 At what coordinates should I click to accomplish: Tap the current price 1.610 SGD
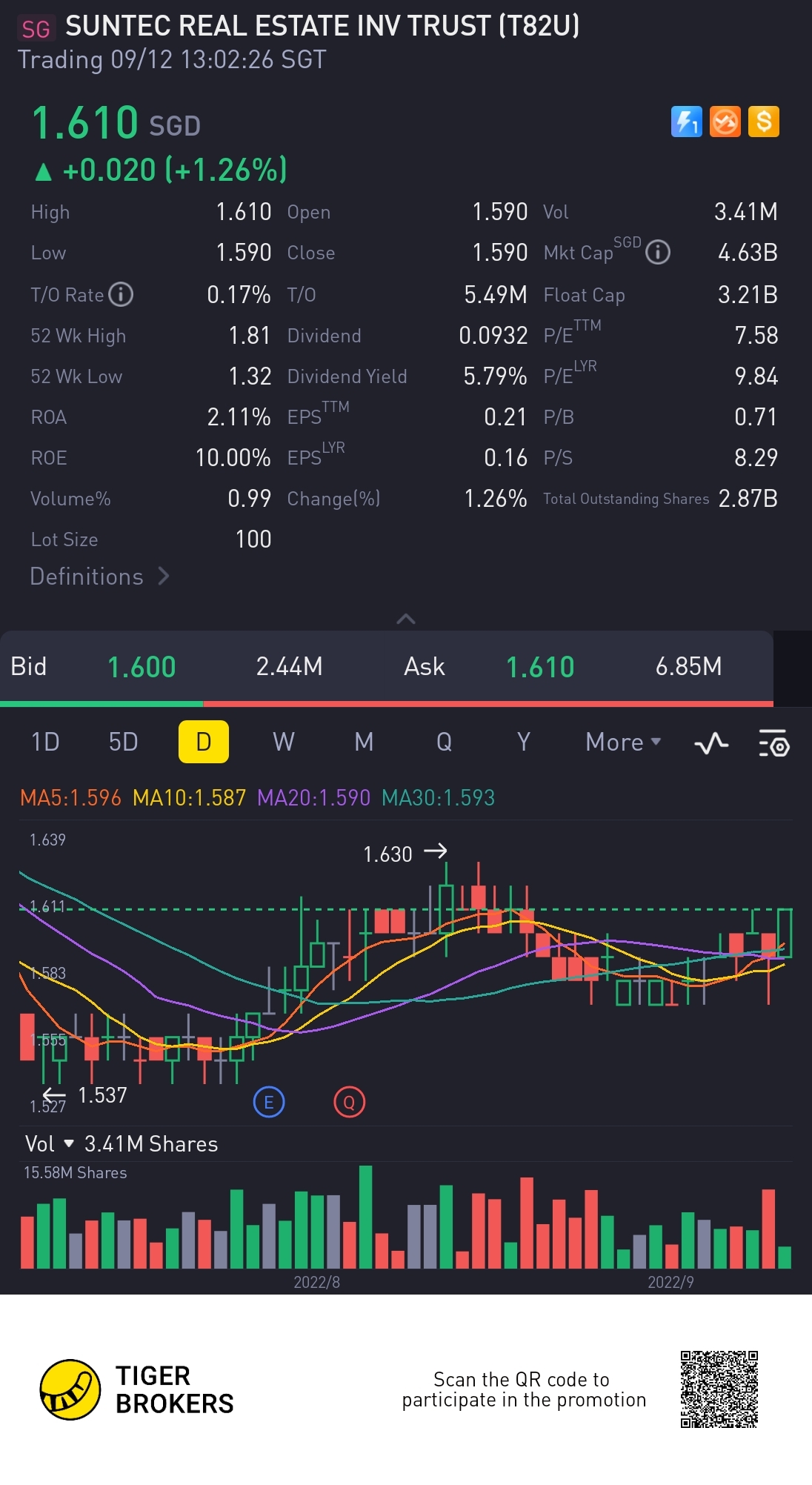116,123
